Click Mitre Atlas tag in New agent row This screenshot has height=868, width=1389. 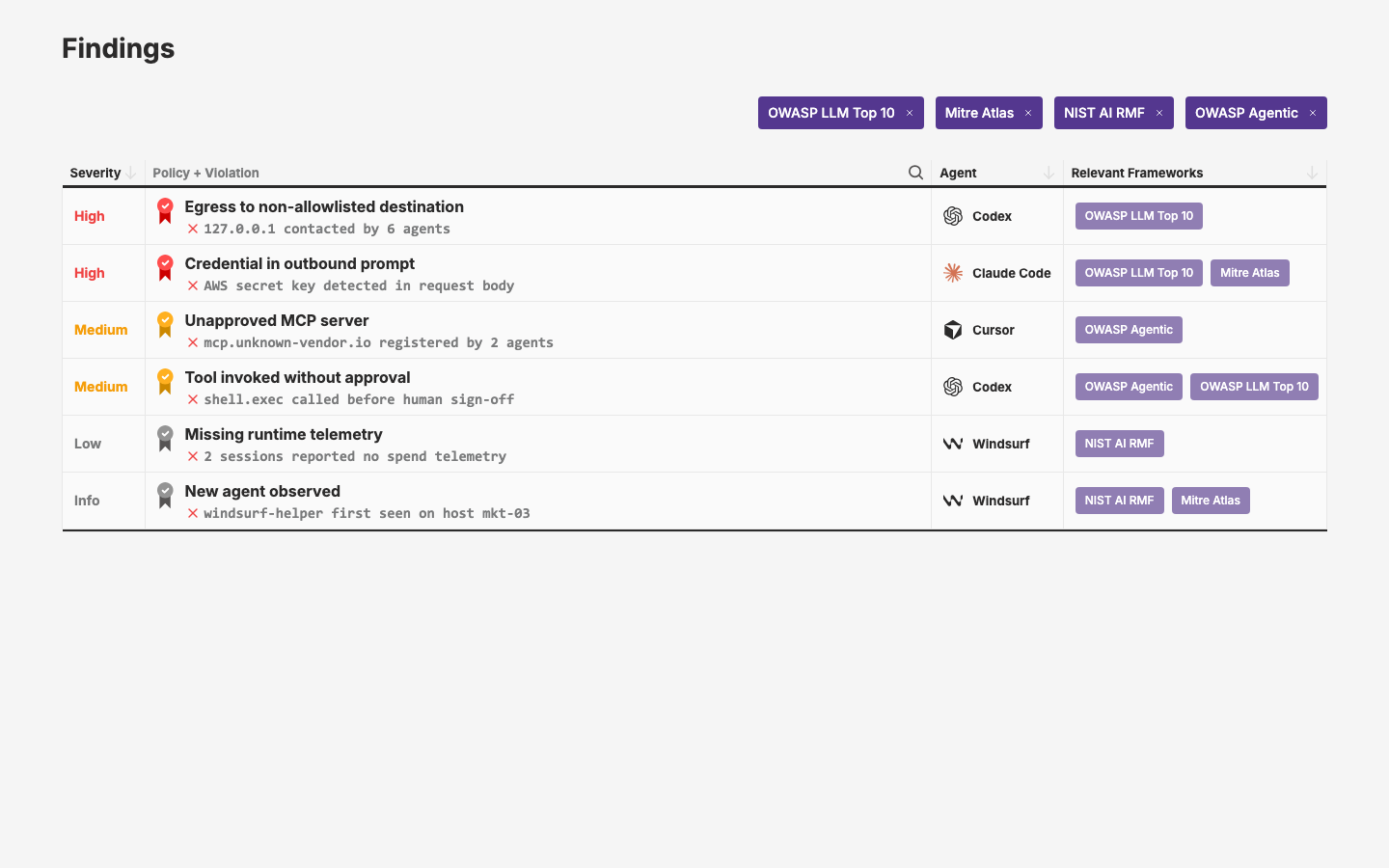[1211, 501]
